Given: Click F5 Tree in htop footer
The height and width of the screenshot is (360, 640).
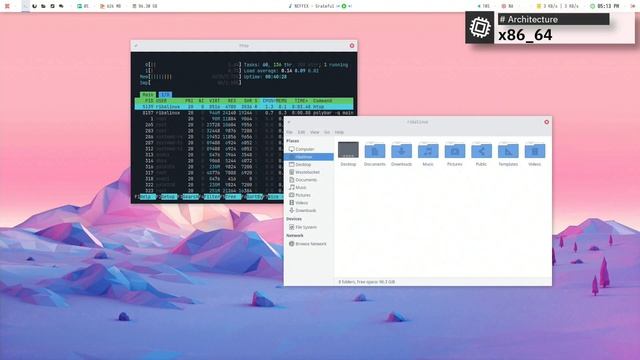Looking at the screenshot, I should (x=232, y=197).
